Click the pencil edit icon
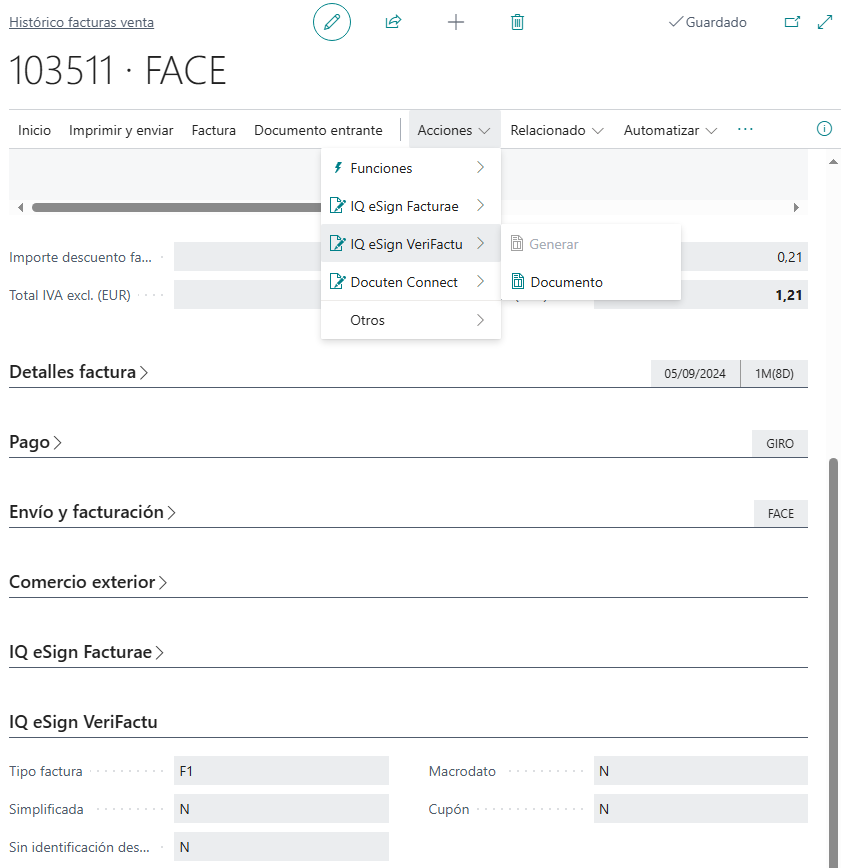This screenshot has width=844, height=868. click(x=332, y=22)
